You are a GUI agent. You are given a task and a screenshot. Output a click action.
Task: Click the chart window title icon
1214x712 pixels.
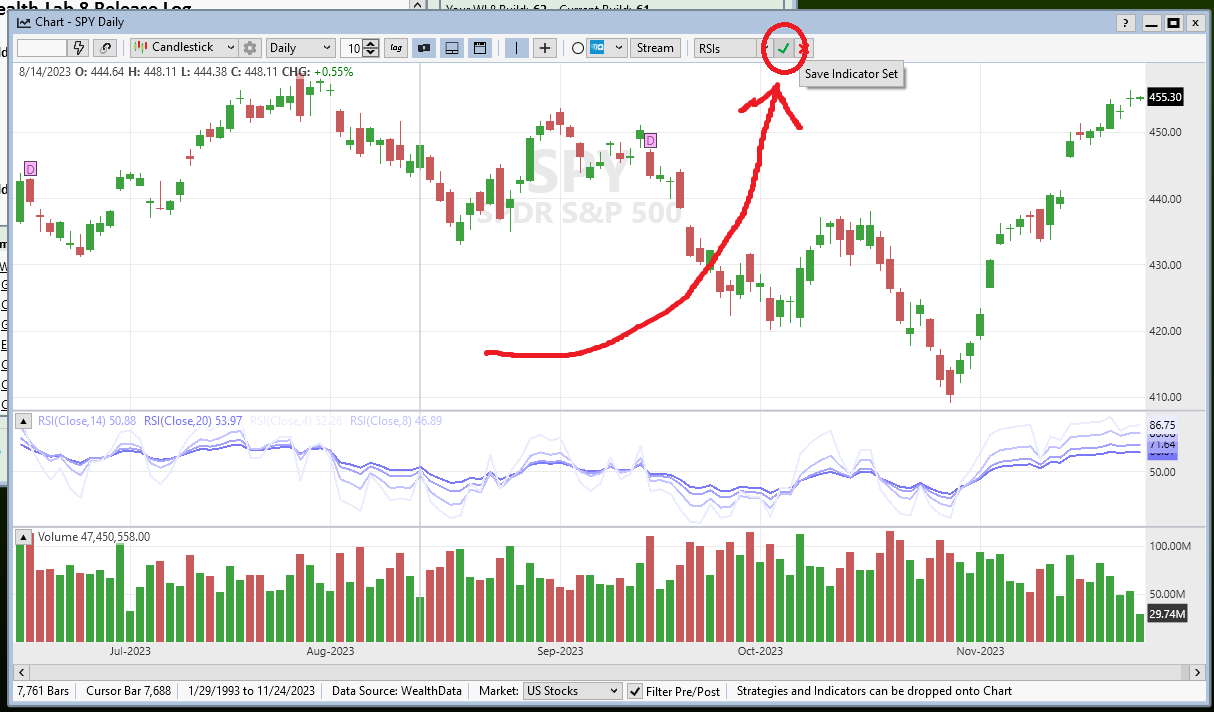click(x=24, y=22)
